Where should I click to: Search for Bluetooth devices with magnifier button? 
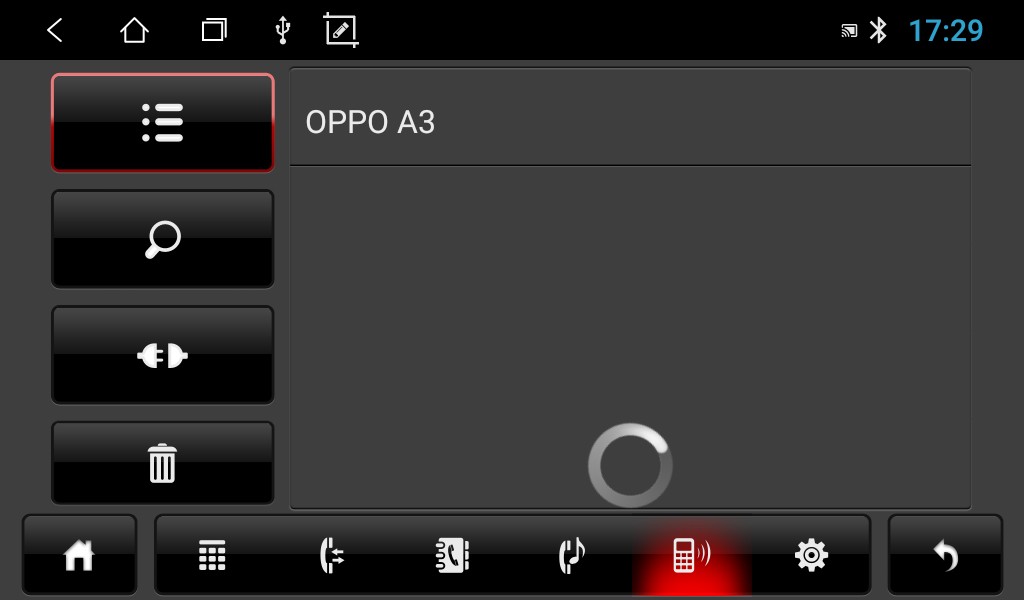pyautogui.click(x=163, y=239)
